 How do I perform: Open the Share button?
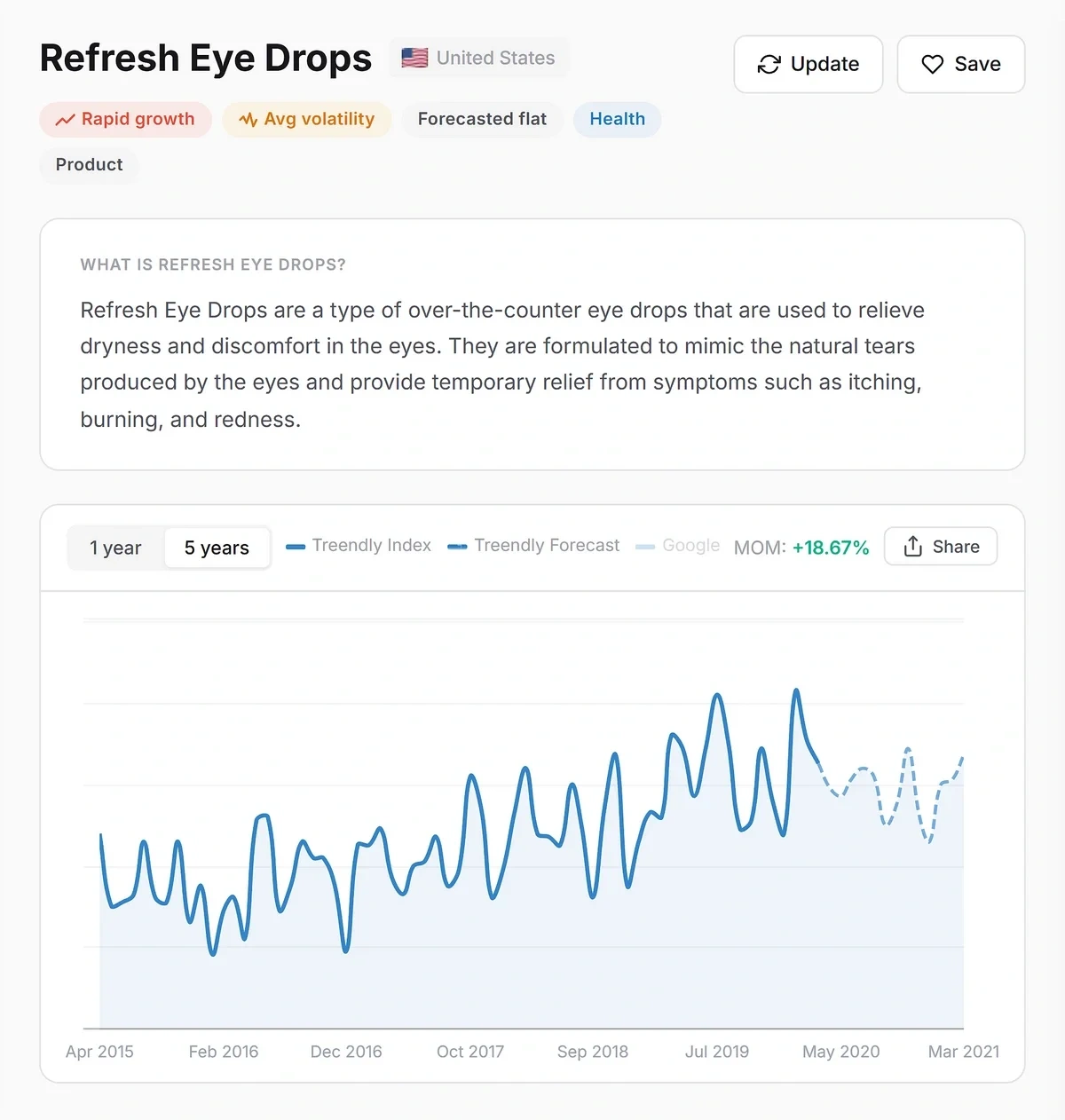941,547
